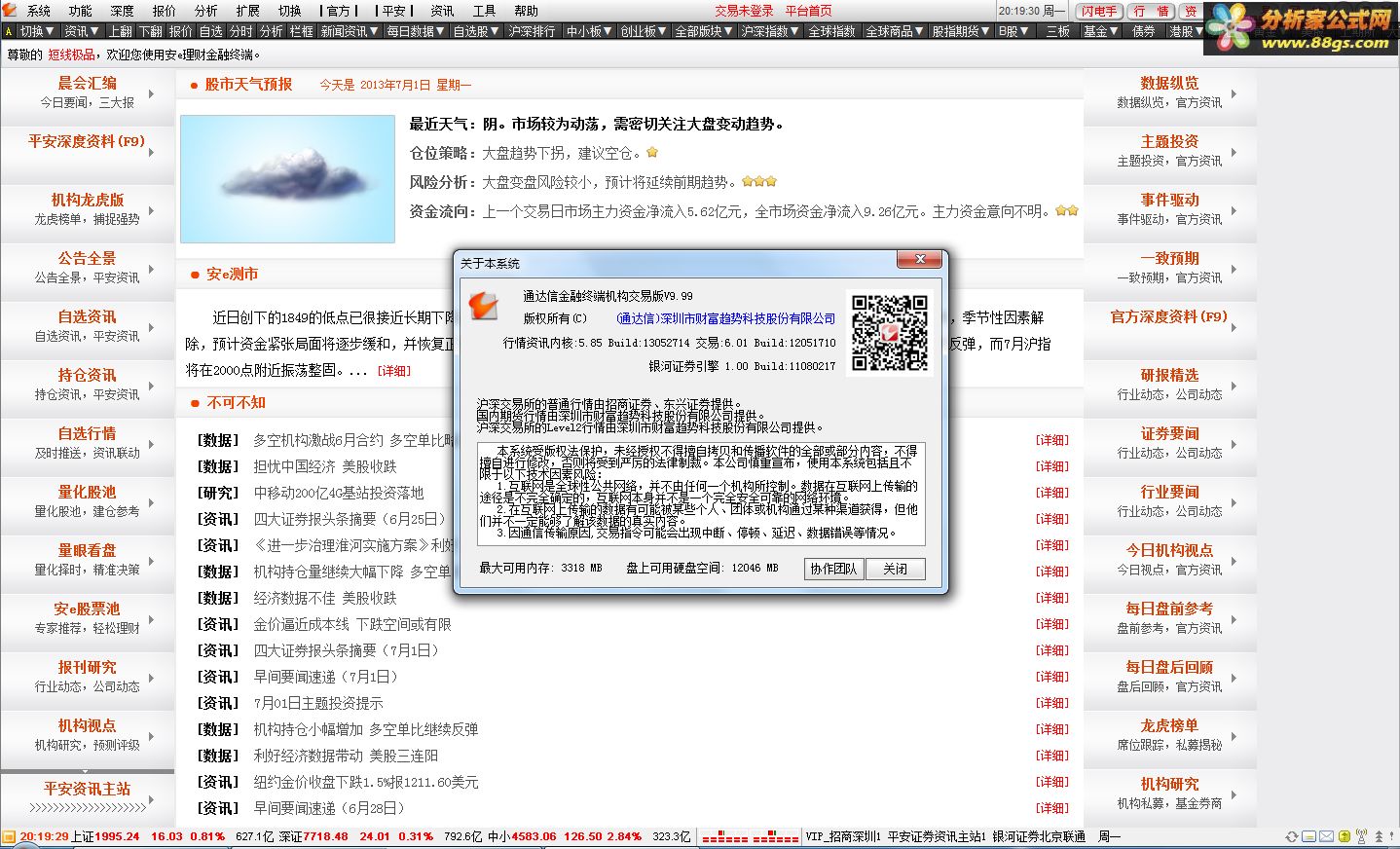Open news item 利好经济数据带动 美股三连阳
The height and width of the screenshot is (849, 1400).
coord(346,756)
